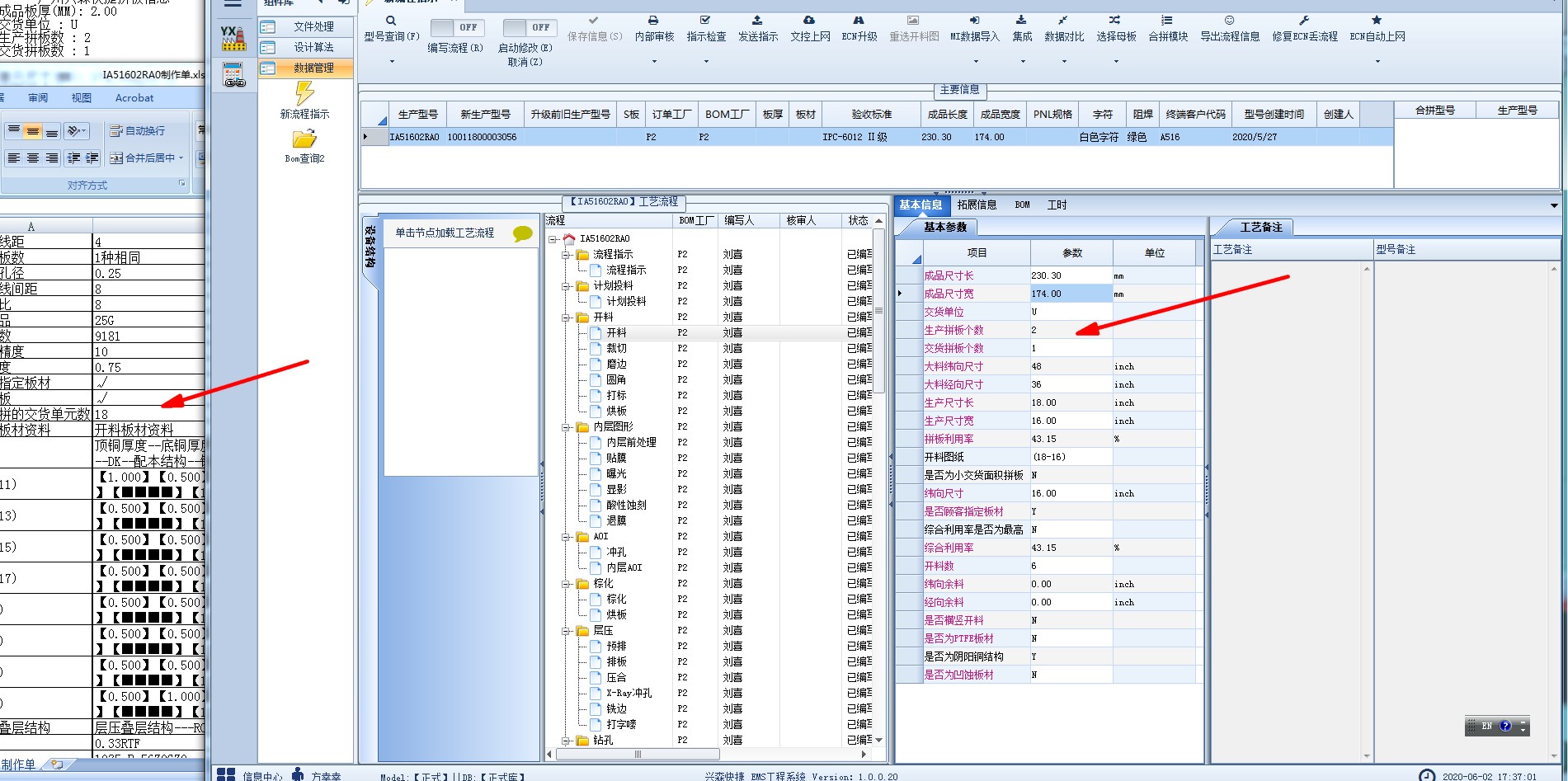Switch to 工时 tab
Viewport: 1568px width, 781px height.
click(x=1057, y=205)
